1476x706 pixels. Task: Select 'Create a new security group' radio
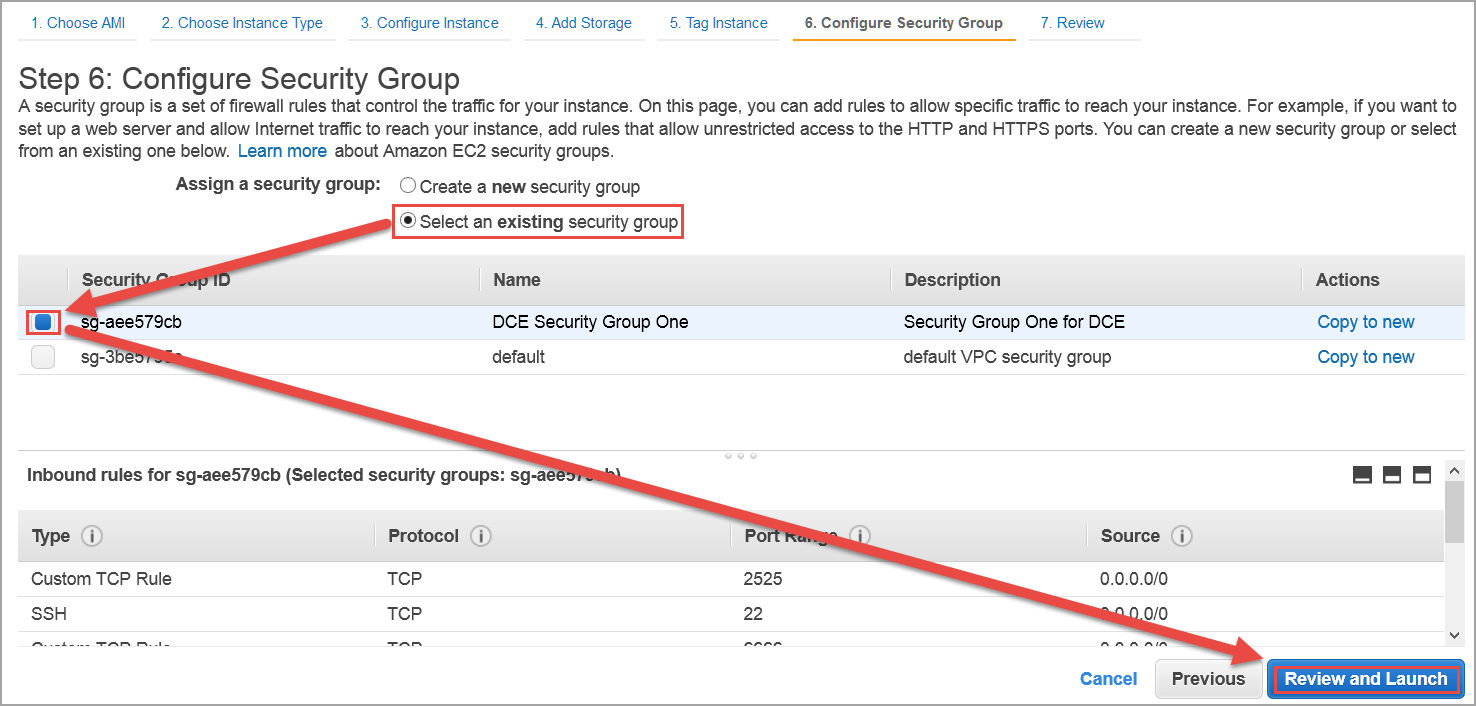tap(408, 186)
